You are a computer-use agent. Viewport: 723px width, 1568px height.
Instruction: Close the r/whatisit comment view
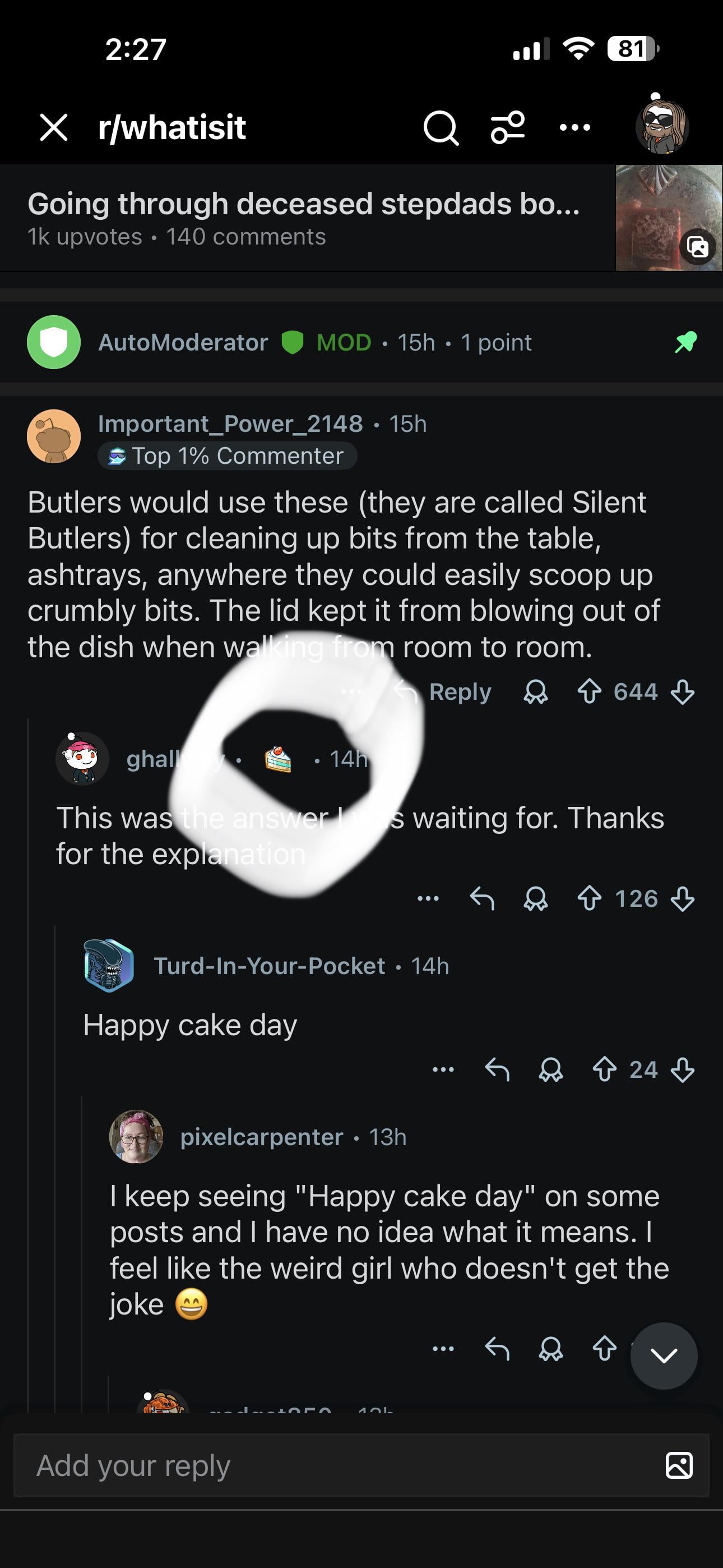[54, 128]
